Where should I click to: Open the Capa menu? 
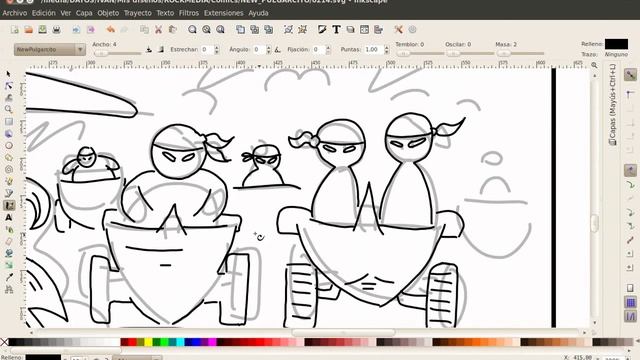[84, 13]
